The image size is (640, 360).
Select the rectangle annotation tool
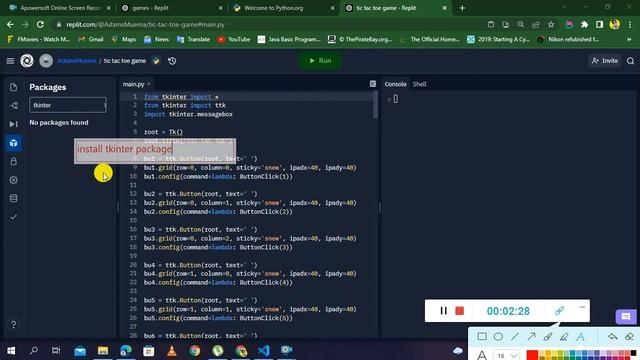coord(482,337)
